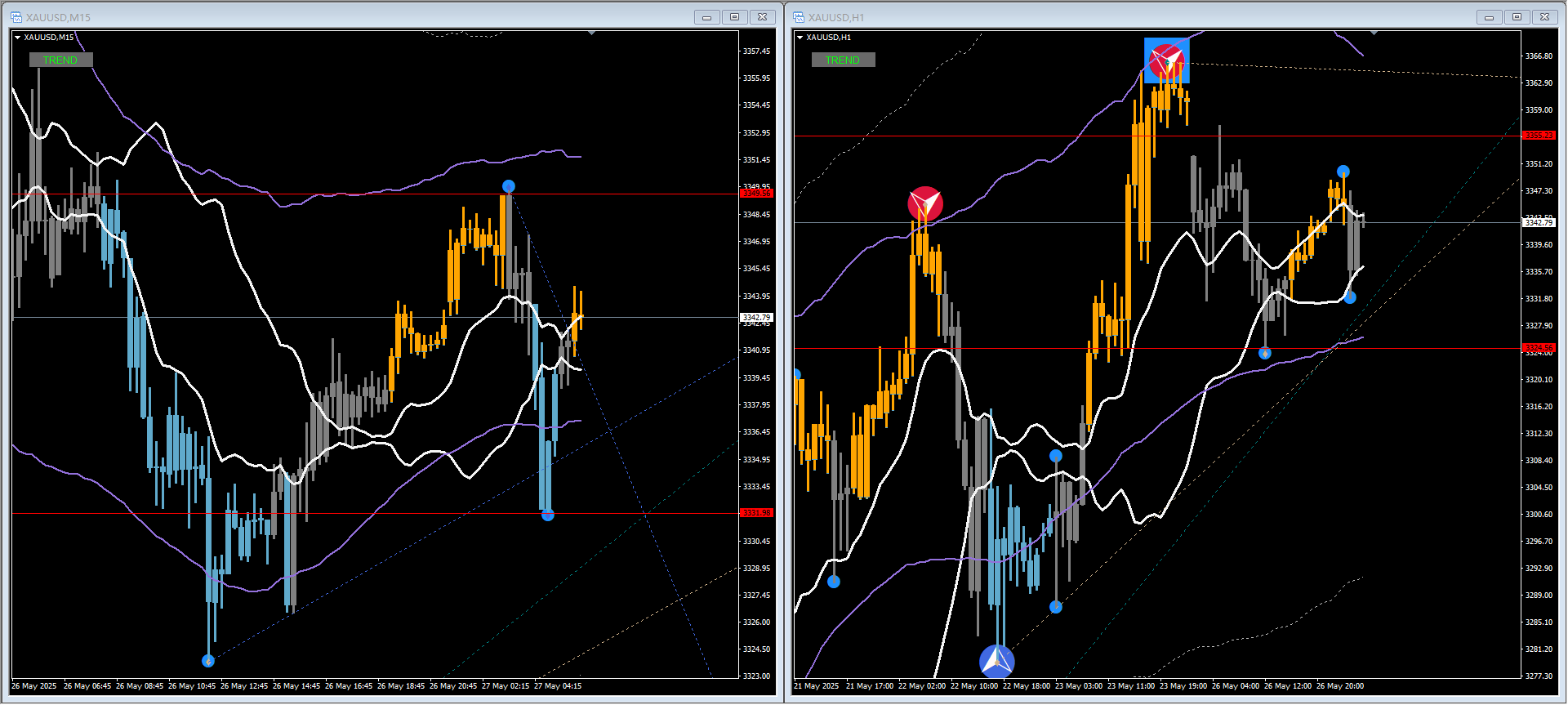The image size is (1568, 705).
Task: Click the chart shift triangle atop the M15 chart
Action: point(591,33)
